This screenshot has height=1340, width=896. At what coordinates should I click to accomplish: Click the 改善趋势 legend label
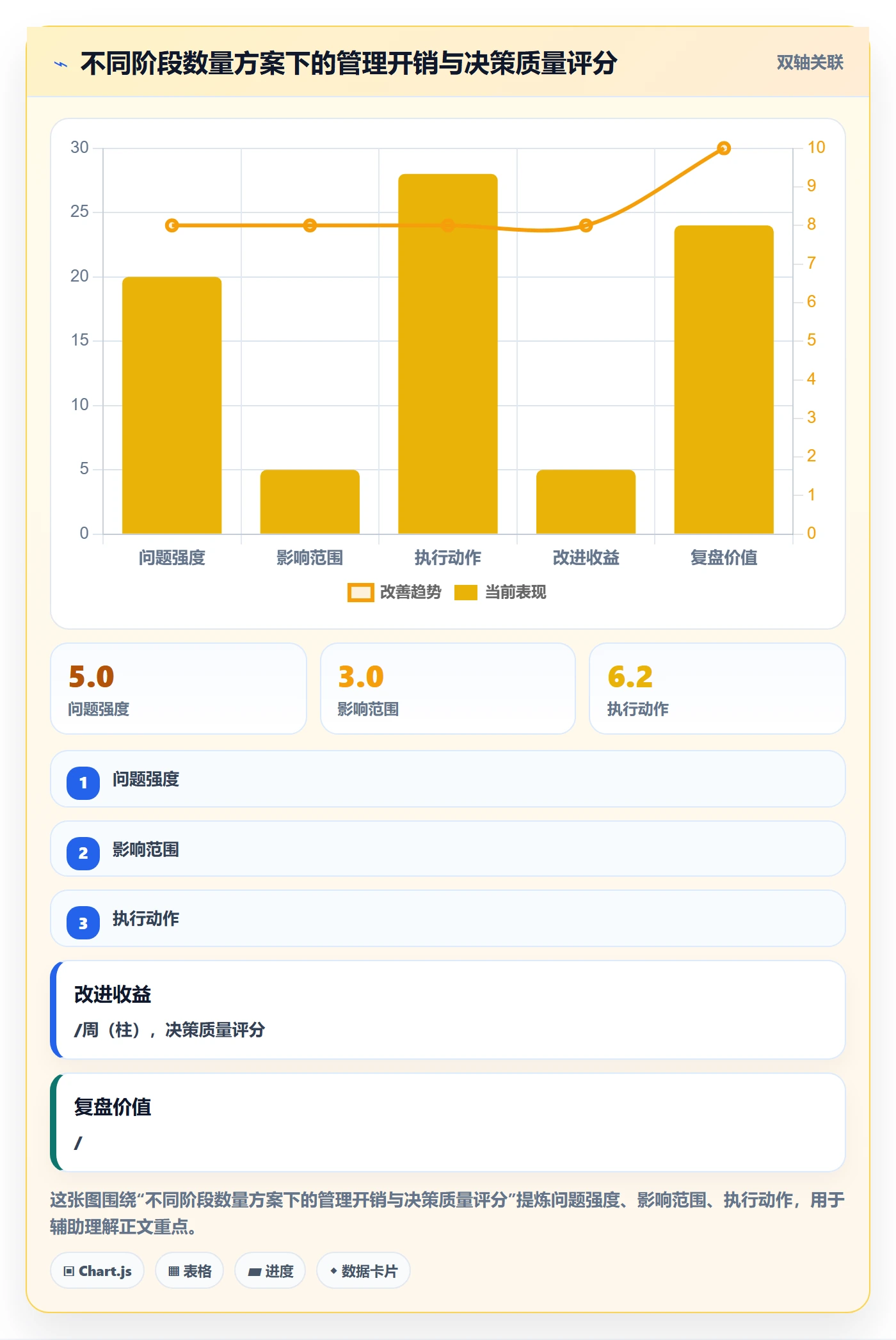tap(411, 593)
